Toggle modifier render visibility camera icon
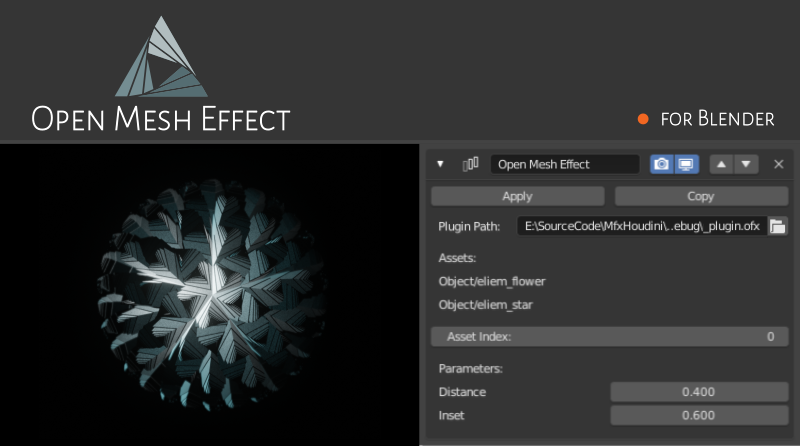 (x=662, y=164)
